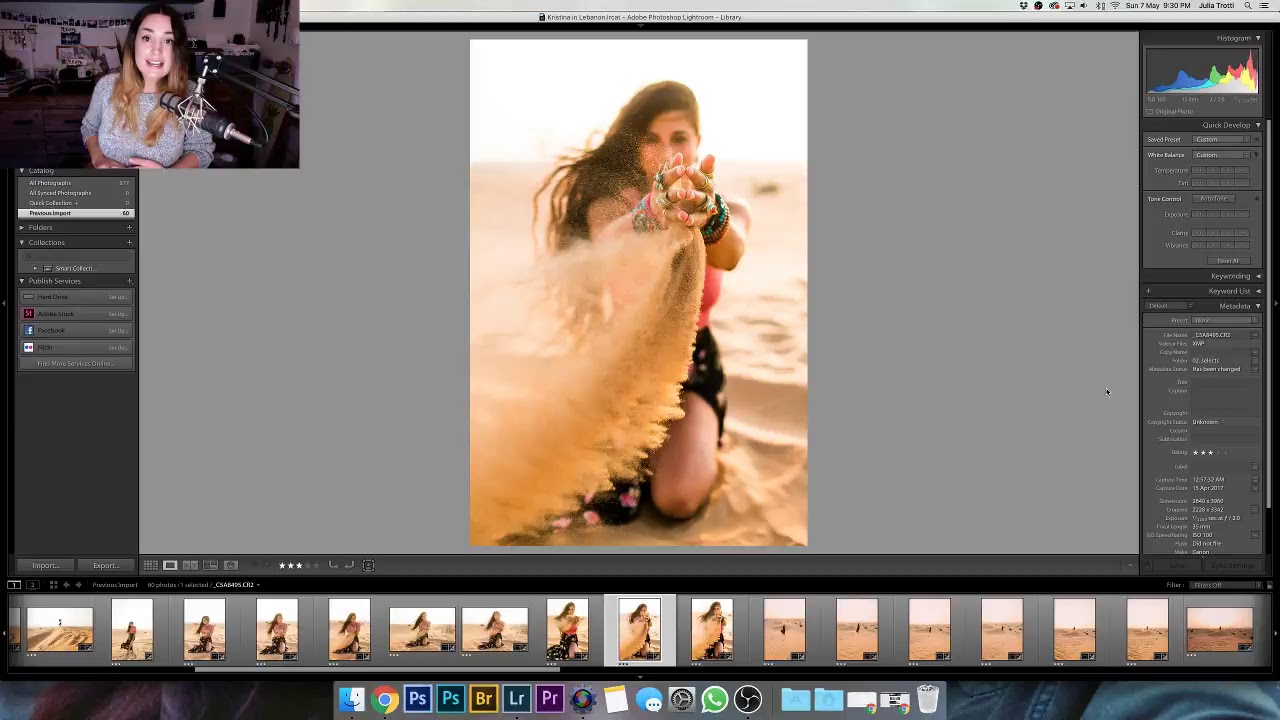Open Adobe Bridge from the Dock
This screenshot has height=720, width=1280.
click(484, 699)
